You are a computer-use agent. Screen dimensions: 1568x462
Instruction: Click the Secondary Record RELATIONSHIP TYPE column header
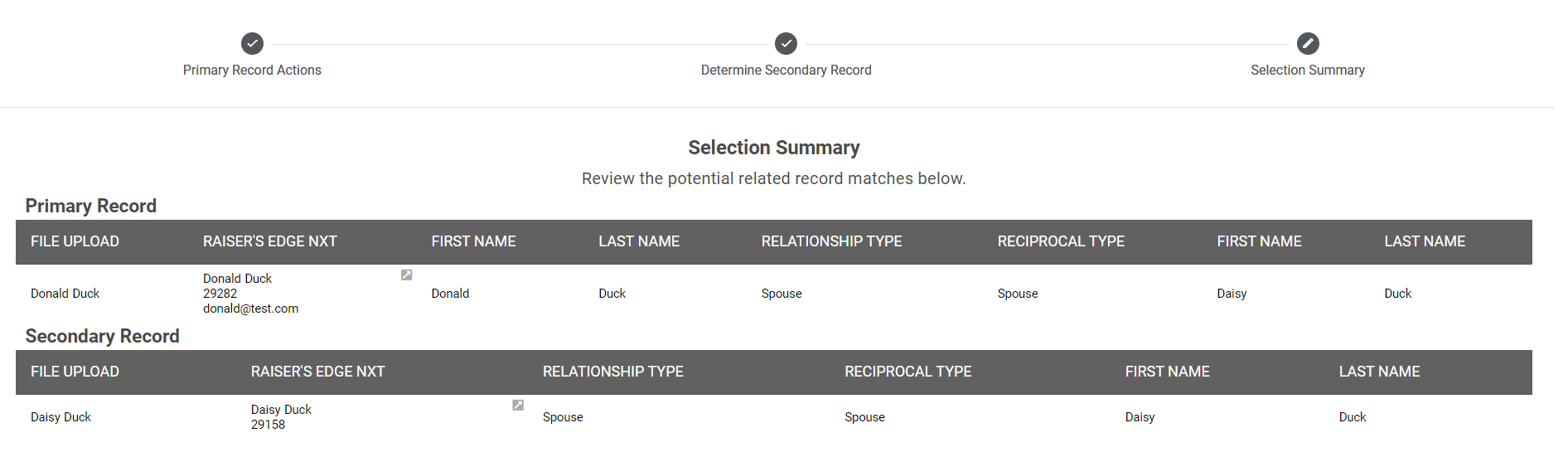tap(612, 372)
